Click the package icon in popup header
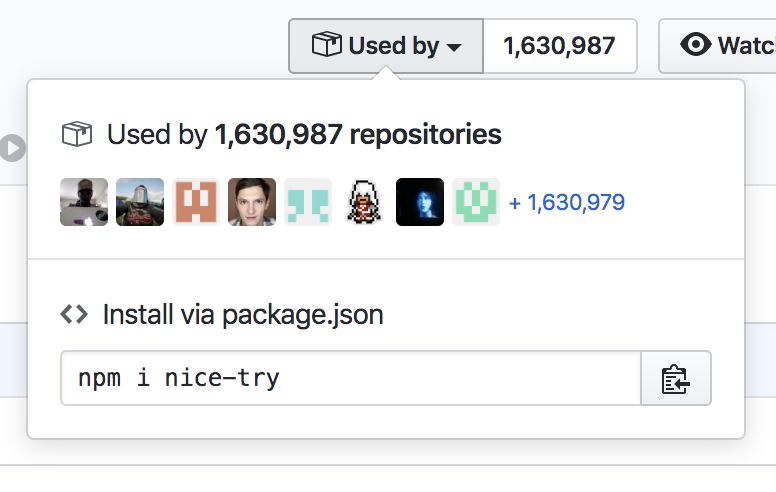The width and height of the screenshot is (776, 492). click(x=77, y=135)
